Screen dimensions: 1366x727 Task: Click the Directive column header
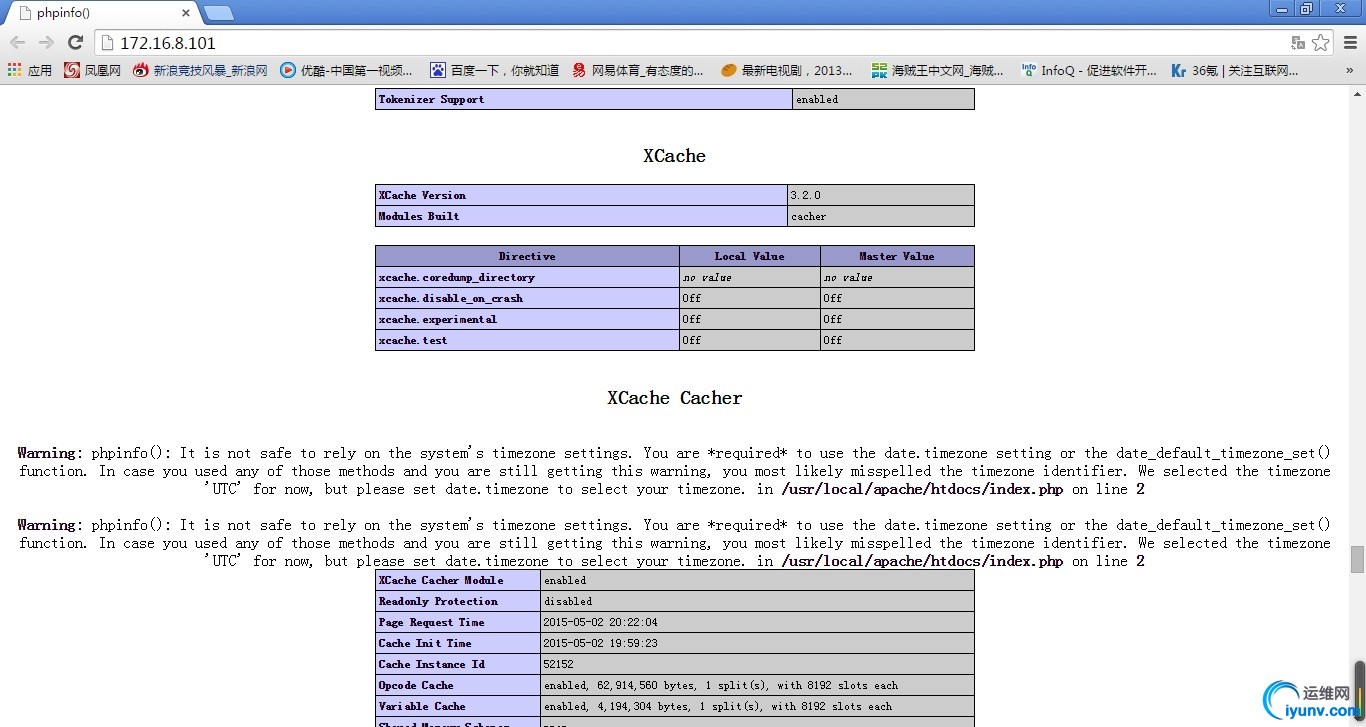coord(527,256)
